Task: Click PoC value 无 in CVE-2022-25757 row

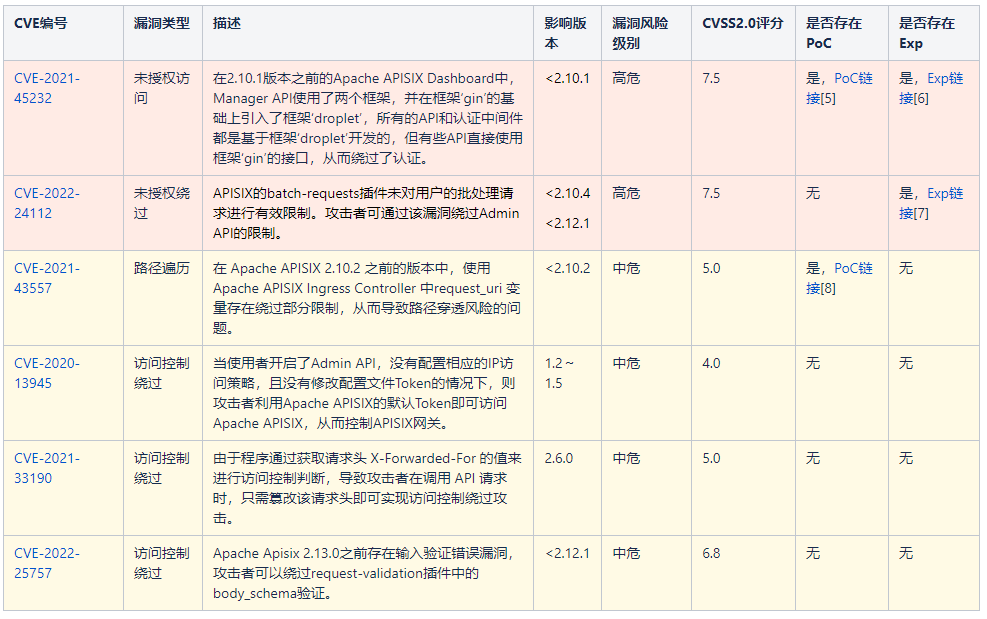Action: pos(813,554)
